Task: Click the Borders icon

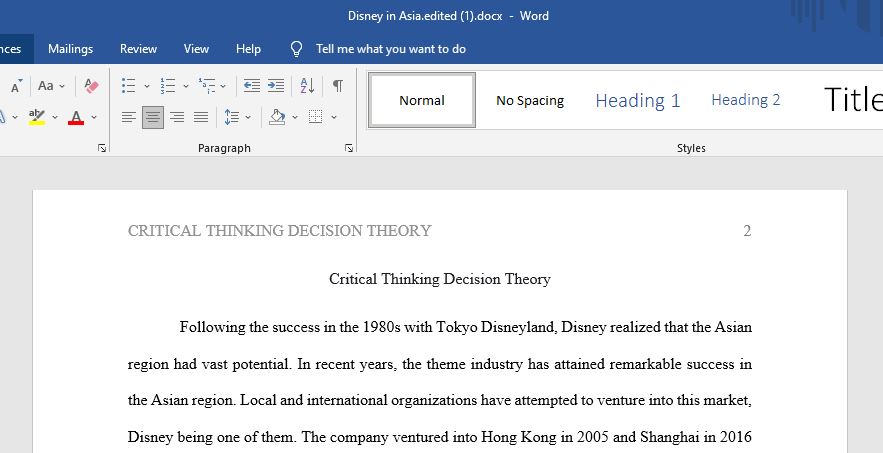Action: pyautogui.click(x=315, y=117)
